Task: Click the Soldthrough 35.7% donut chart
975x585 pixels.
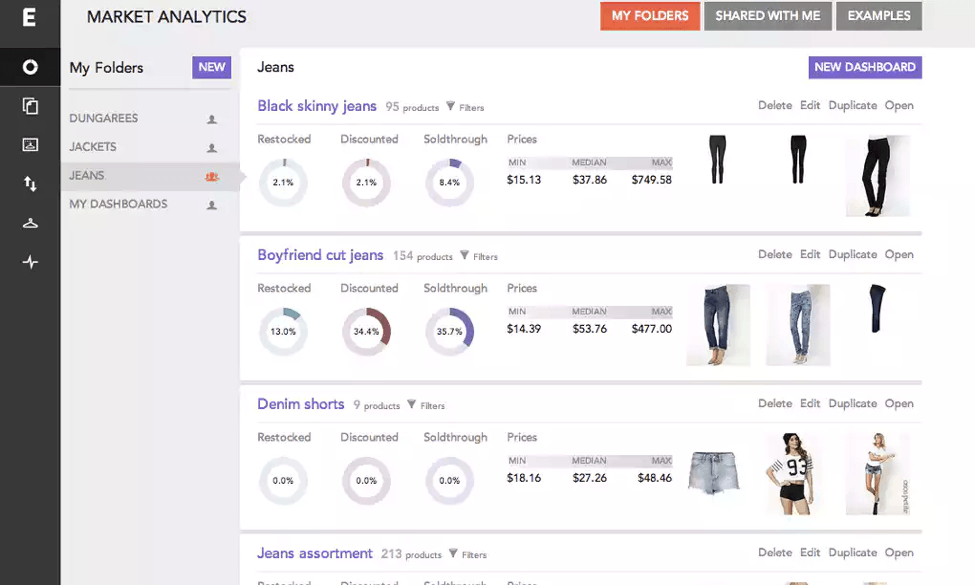Action: pos(449,331)
